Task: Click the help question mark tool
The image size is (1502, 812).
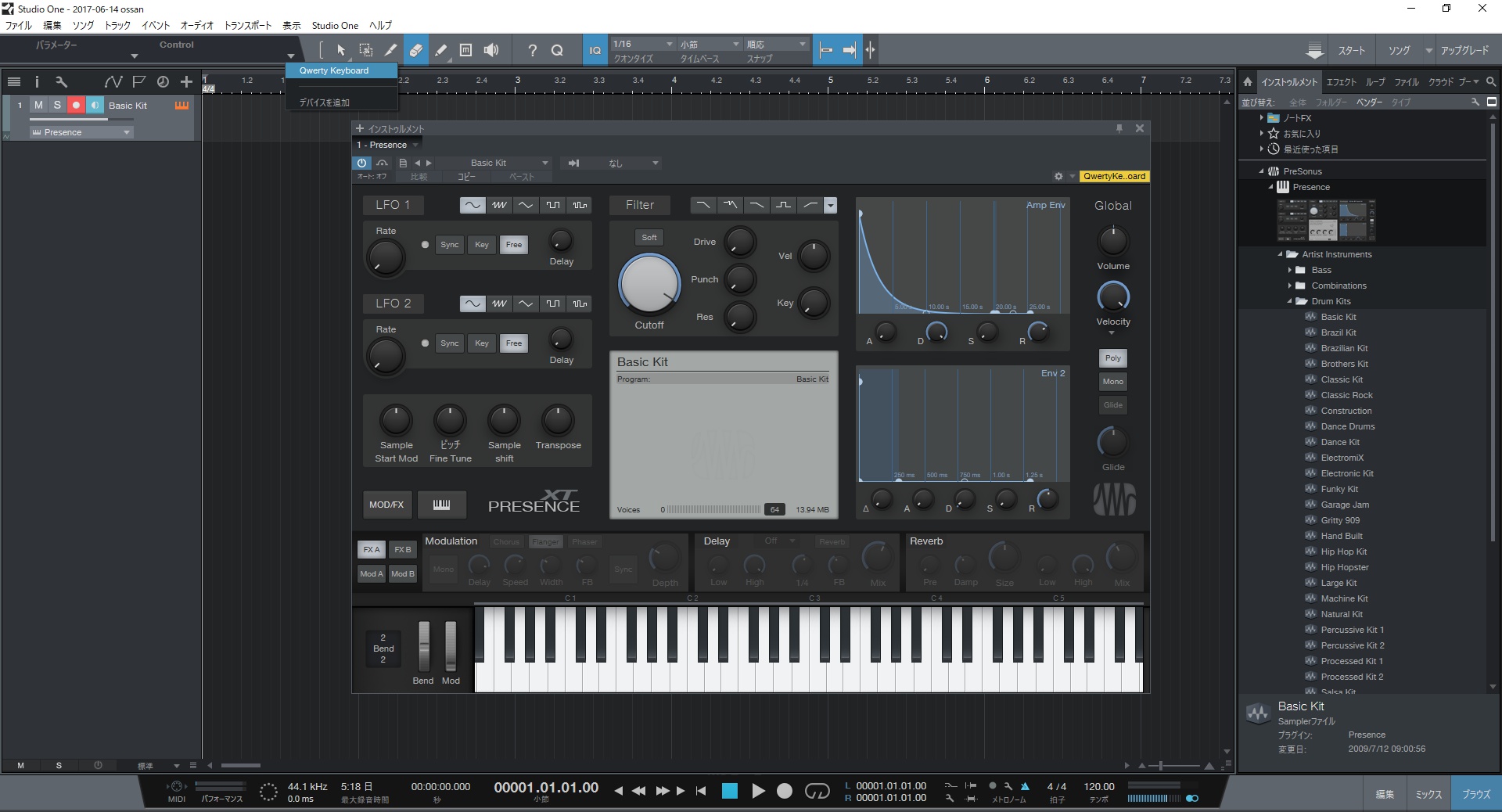Action: pos(533,50)
